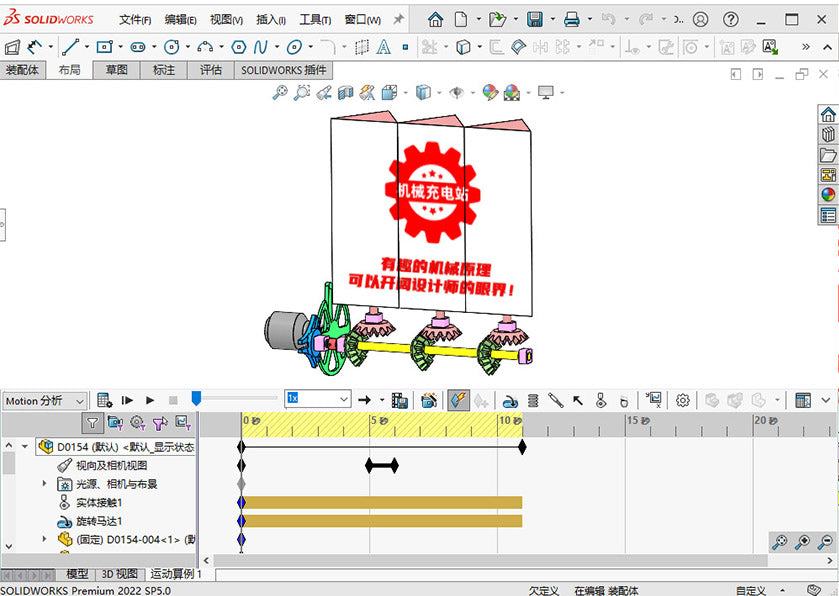
Task: Select the Polygon sketch tool
Action: tap(239, 47)
